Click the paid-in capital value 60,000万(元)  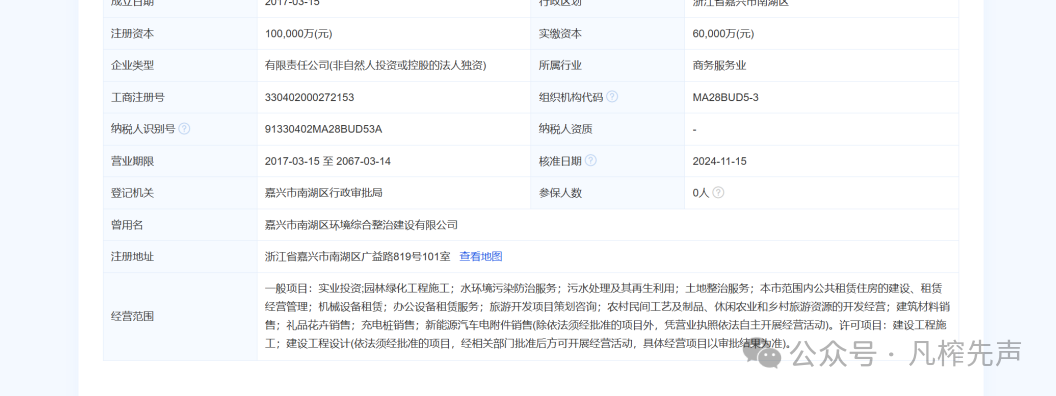[723, 34]
